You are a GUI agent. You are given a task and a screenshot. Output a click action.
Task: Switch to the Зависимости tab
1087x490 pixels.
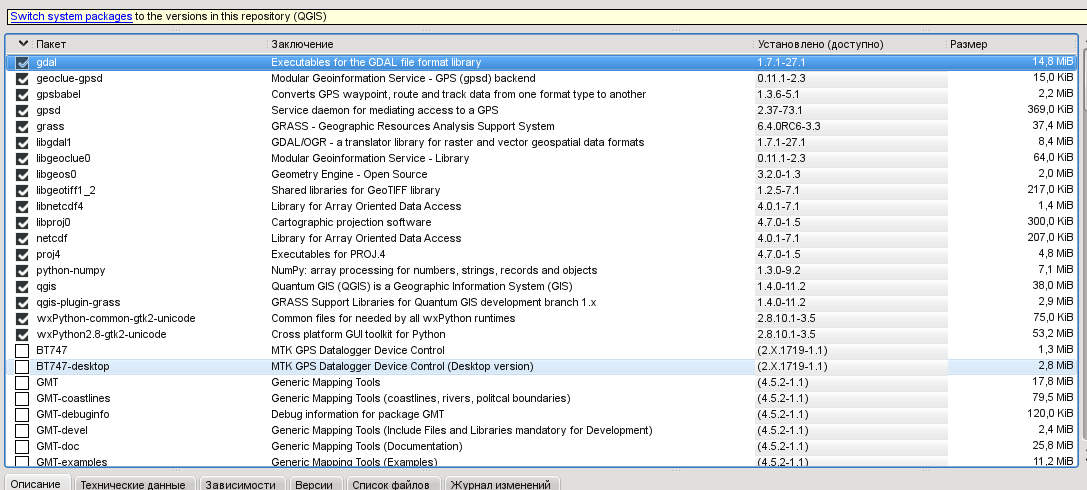coord(240,484)
